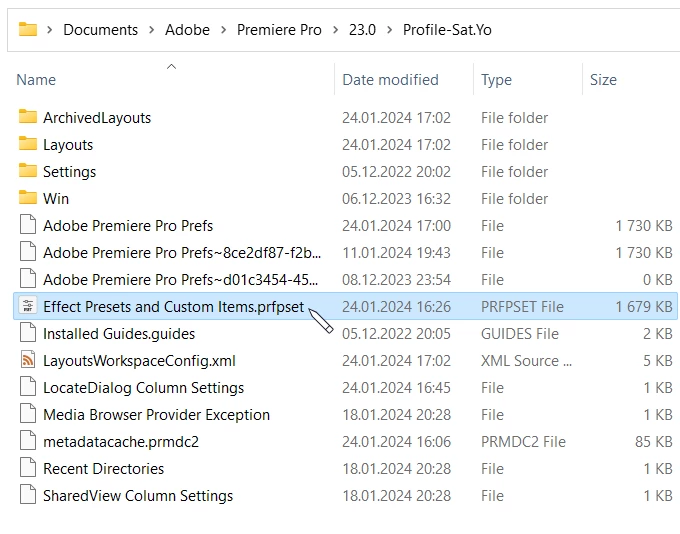Sort by the Size column header
The width and height of the screenshot is (680, 534).
tap(603, 80)
